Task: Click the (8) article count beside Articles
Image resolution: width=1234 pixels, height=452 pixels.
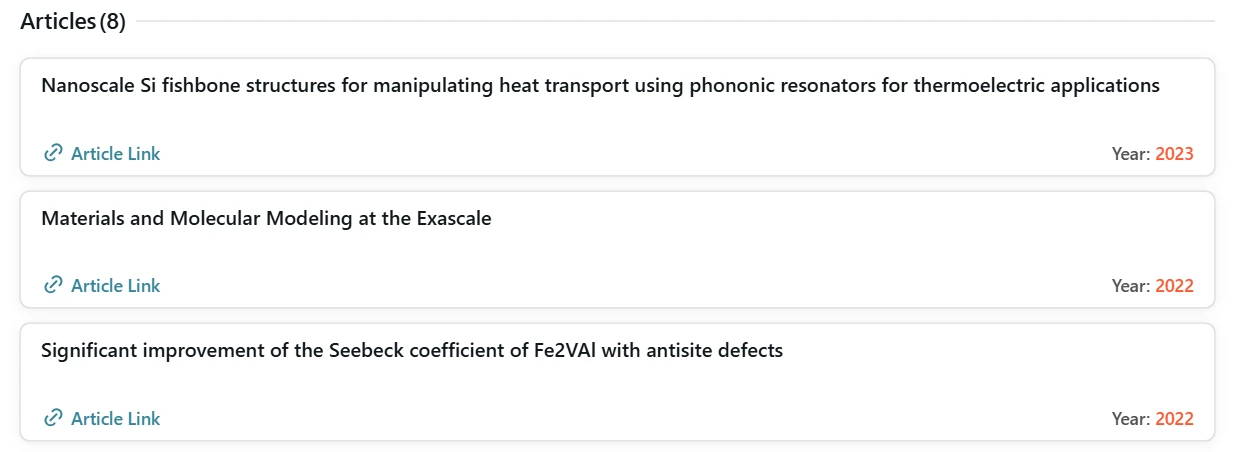Action: (112, 22)
